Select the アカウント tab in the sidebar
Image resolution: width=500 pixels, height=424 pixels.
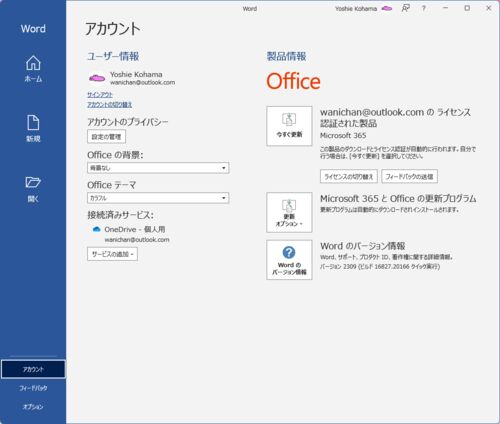click(33, 369)
